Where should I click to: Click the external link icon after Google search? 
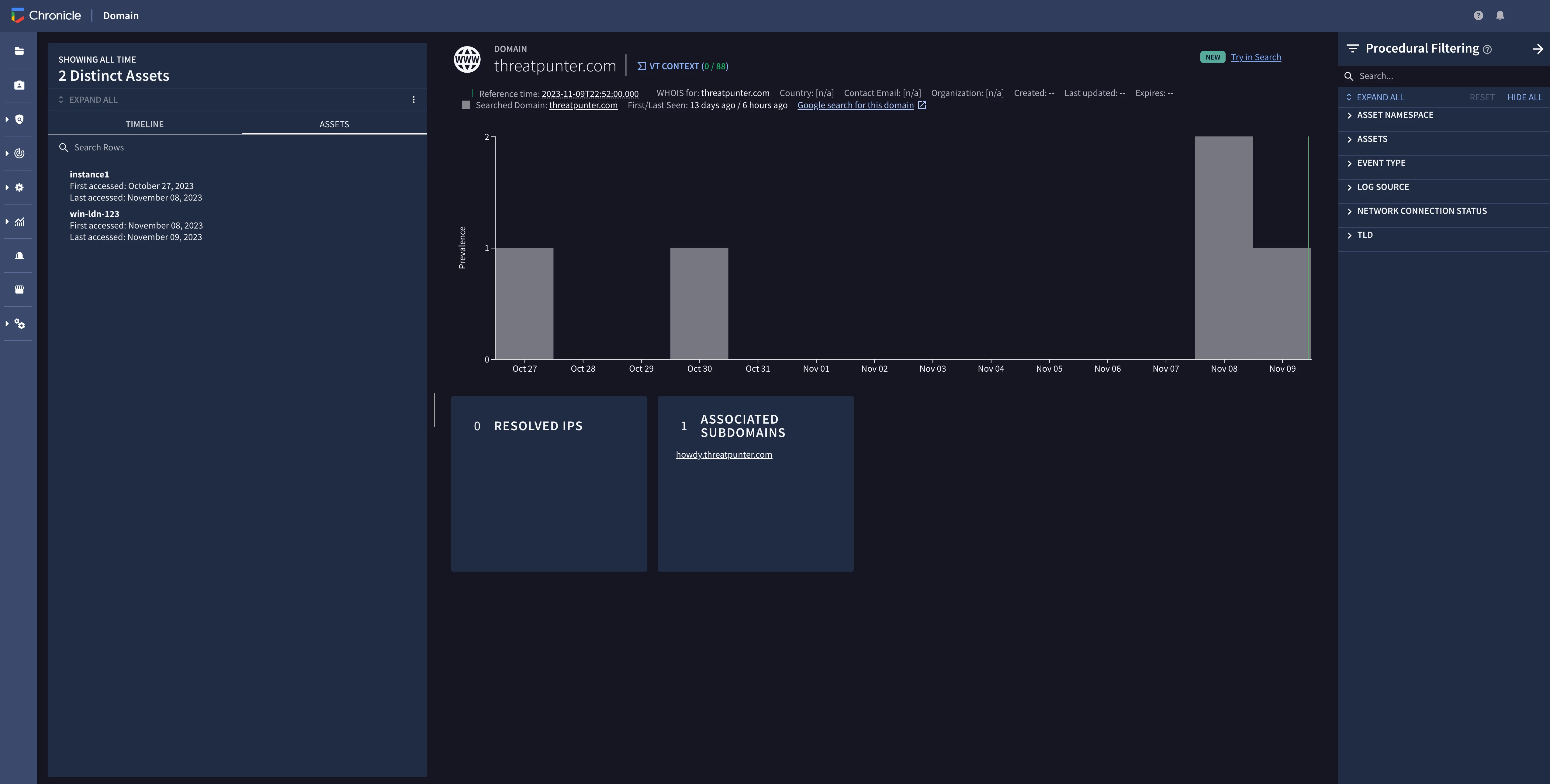[922, 105]
